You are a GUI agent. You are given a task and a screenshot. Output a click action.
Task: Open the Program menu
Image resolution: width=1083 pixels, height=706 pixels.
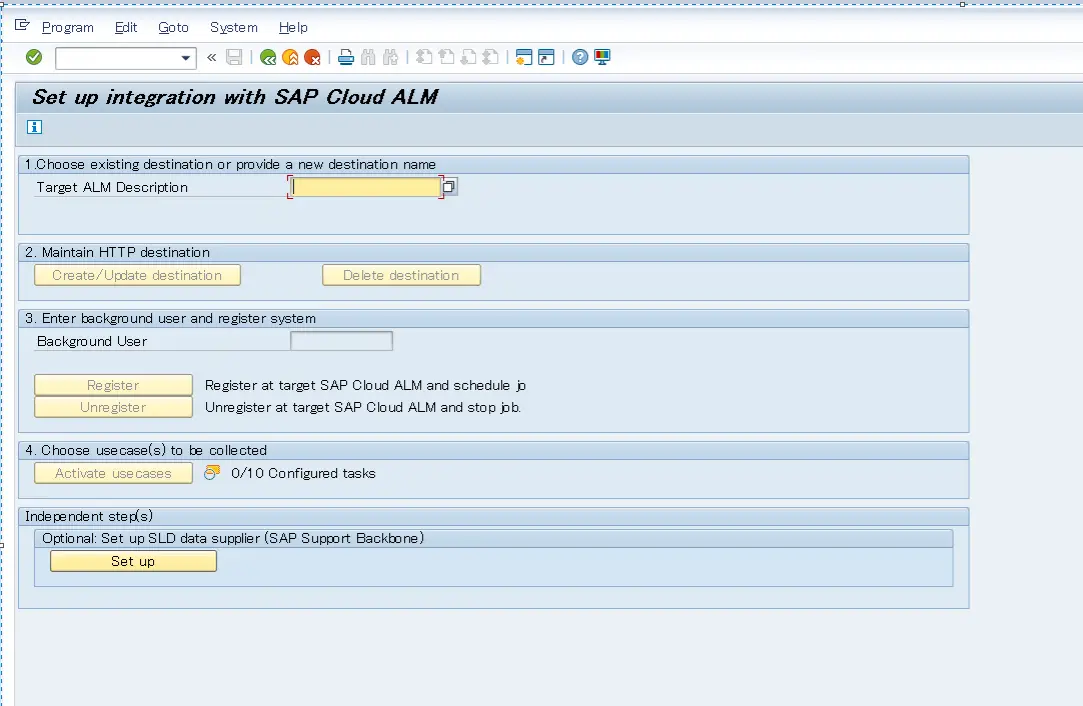[x=68, y=28]
